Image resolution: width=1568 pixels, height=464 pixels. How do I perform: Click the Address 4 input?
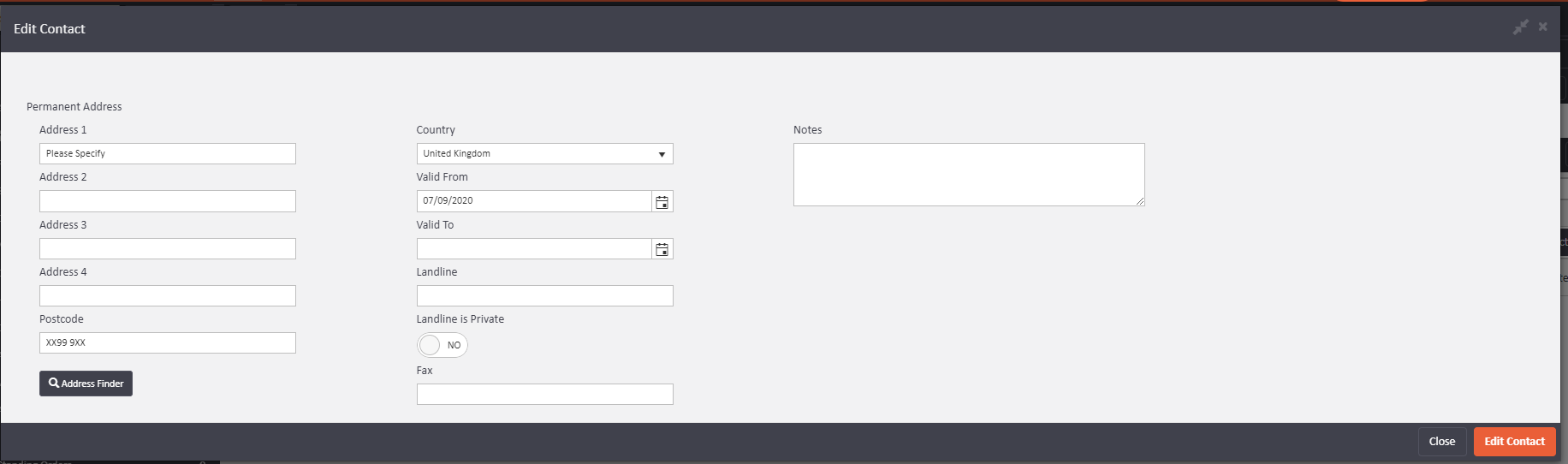167,296
